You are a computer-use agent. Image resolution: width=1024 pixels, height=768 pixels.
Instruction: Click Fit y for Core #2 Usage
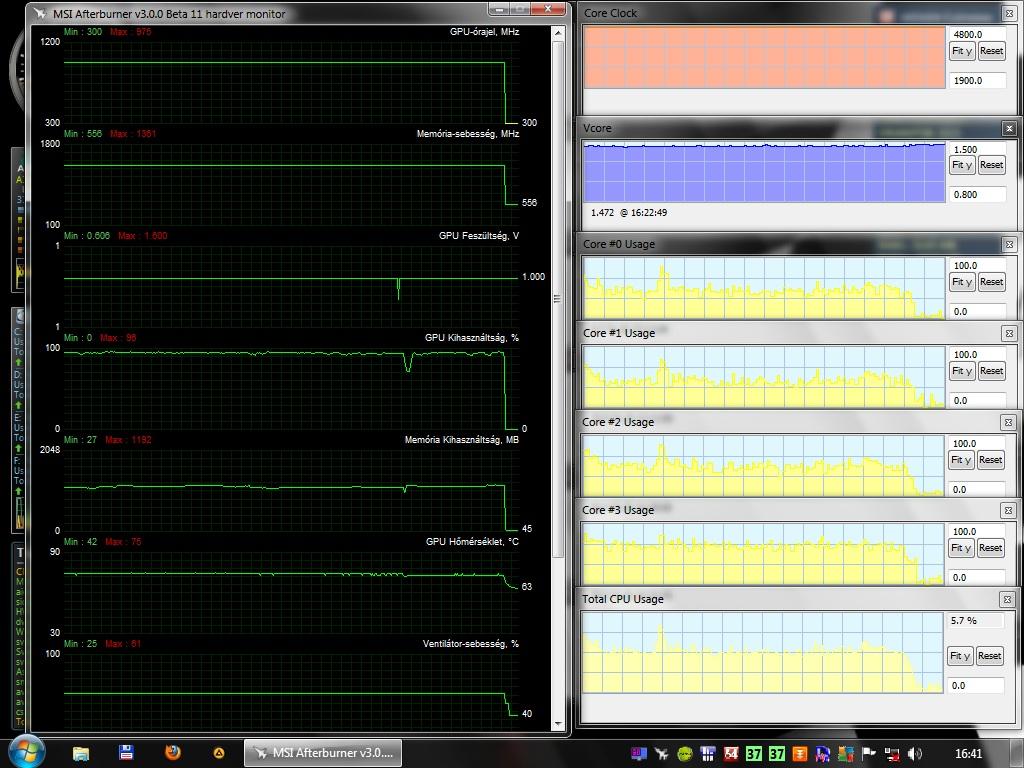pos(961,460)
